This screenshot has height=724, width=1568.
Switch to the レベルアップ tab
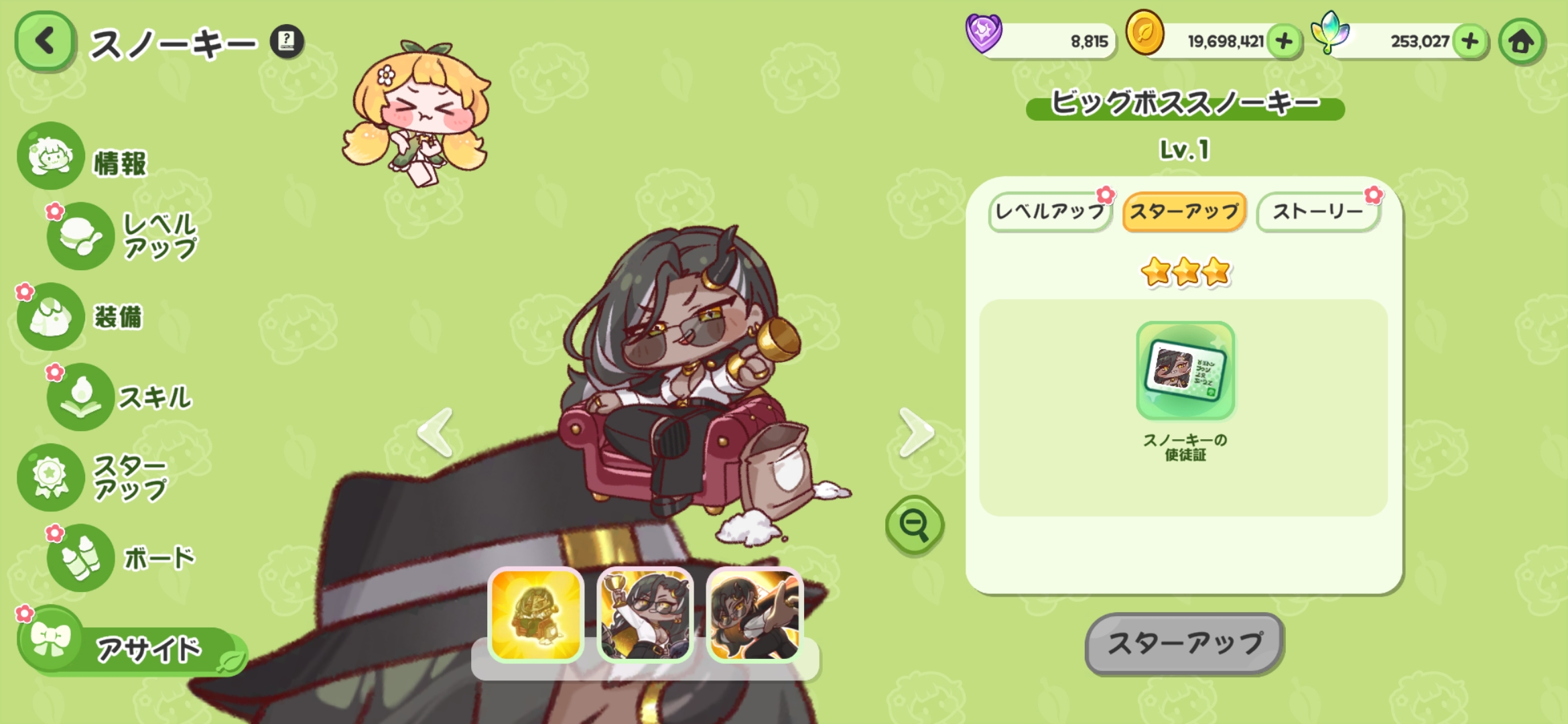[1050, 213]
